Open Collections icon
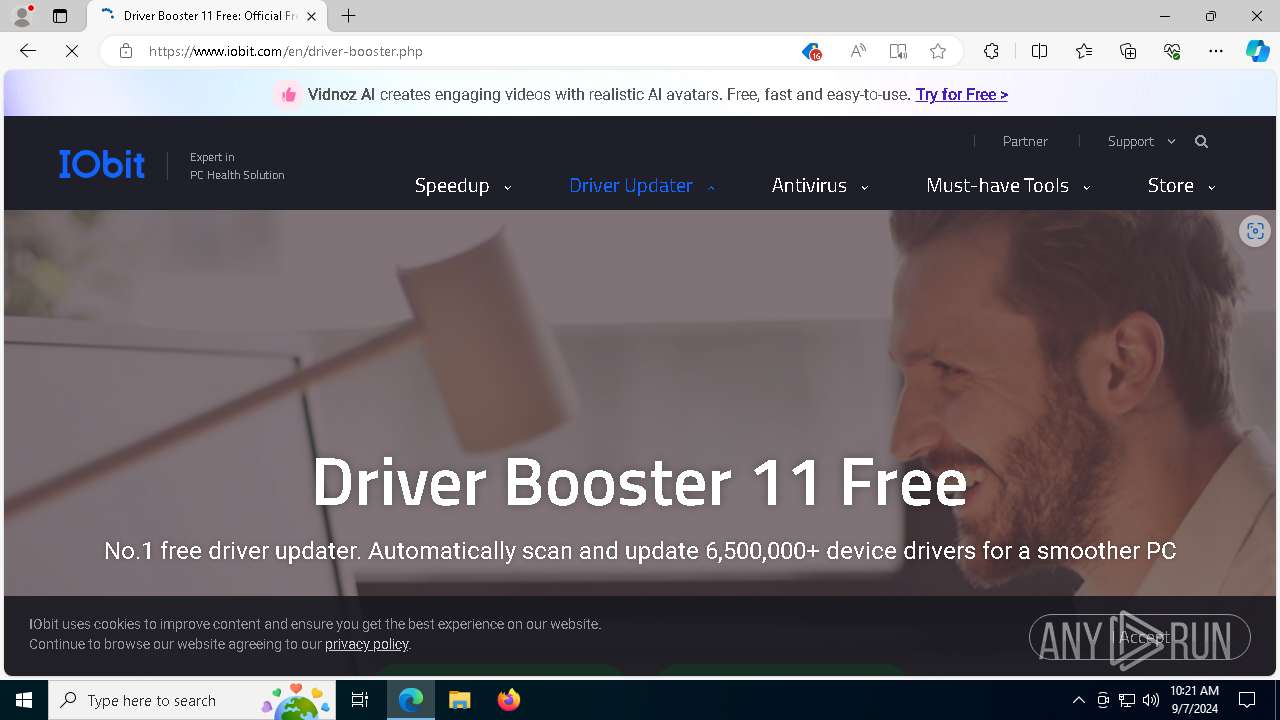Screen dimensions: 1280x720 [1128, 51]
